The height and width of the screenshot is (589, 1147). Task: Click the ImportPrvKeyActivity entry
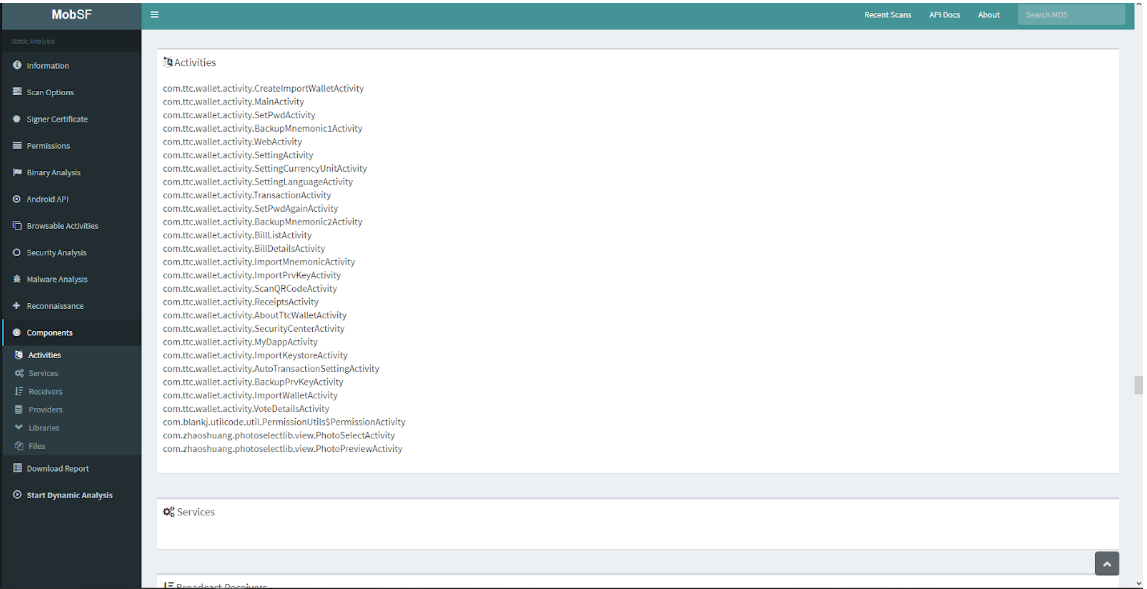pos(252,275)
